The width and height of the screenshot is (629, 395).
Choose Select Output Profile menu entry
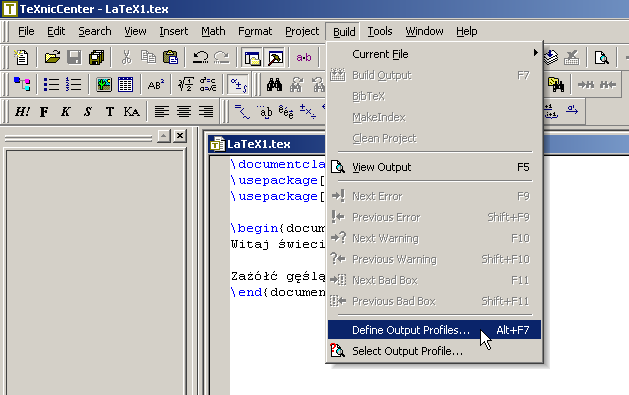coord(434,351)
